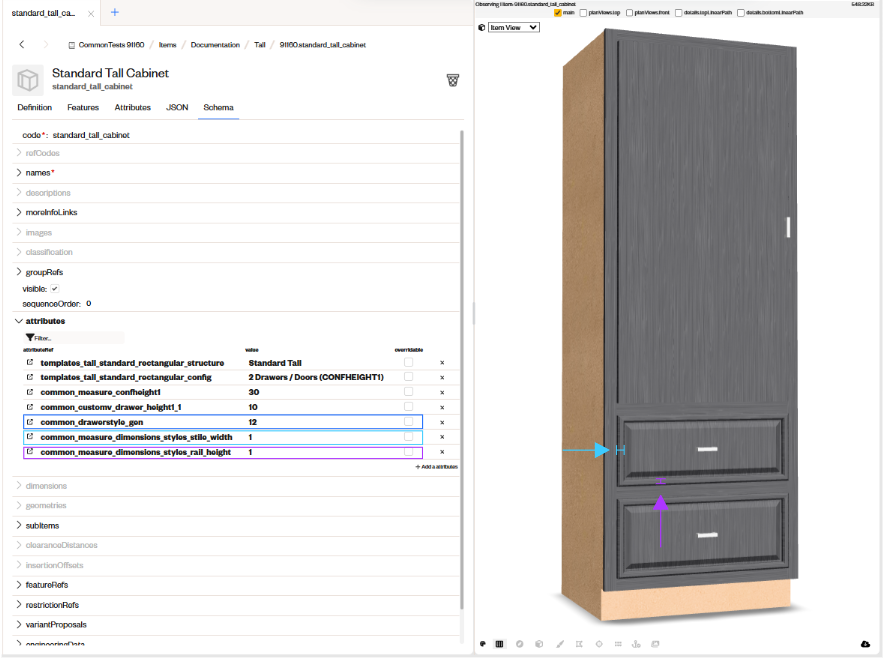This screenshot has height=659, width=885.
Task: Toggle the main view checkbox
Action: click(558, 12)
